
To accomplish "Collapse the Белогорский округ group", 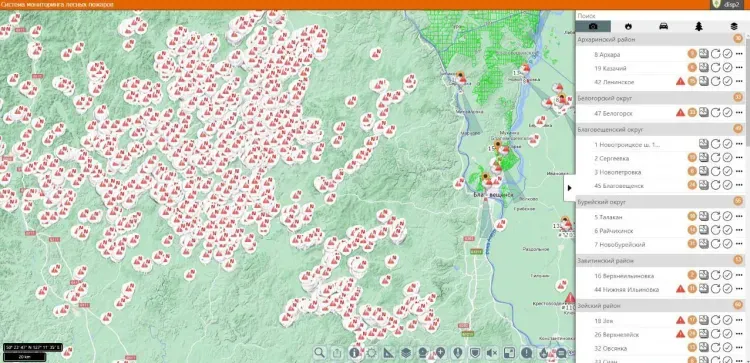I will [660, 98].
